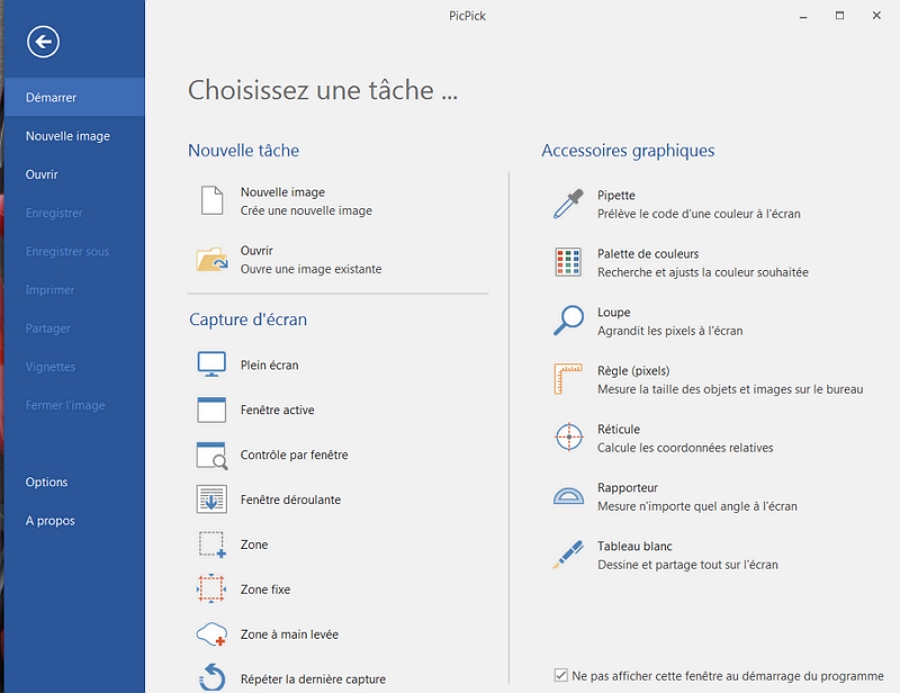Click the greyed Partager sidebar entry
Viewport: 900px width, 693px height.
pyautogui.click(x=74, y=328)
